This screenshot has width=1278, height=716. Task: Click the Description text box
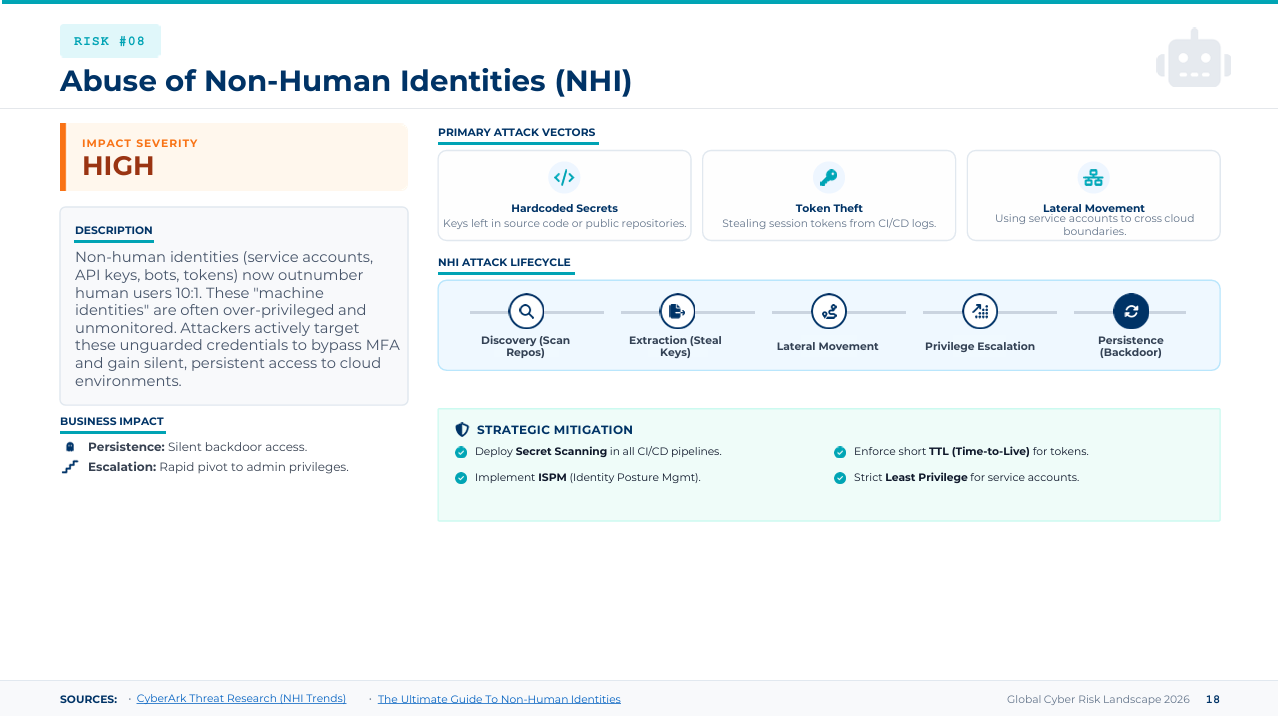pyautogui.click(x=234, y=306)
